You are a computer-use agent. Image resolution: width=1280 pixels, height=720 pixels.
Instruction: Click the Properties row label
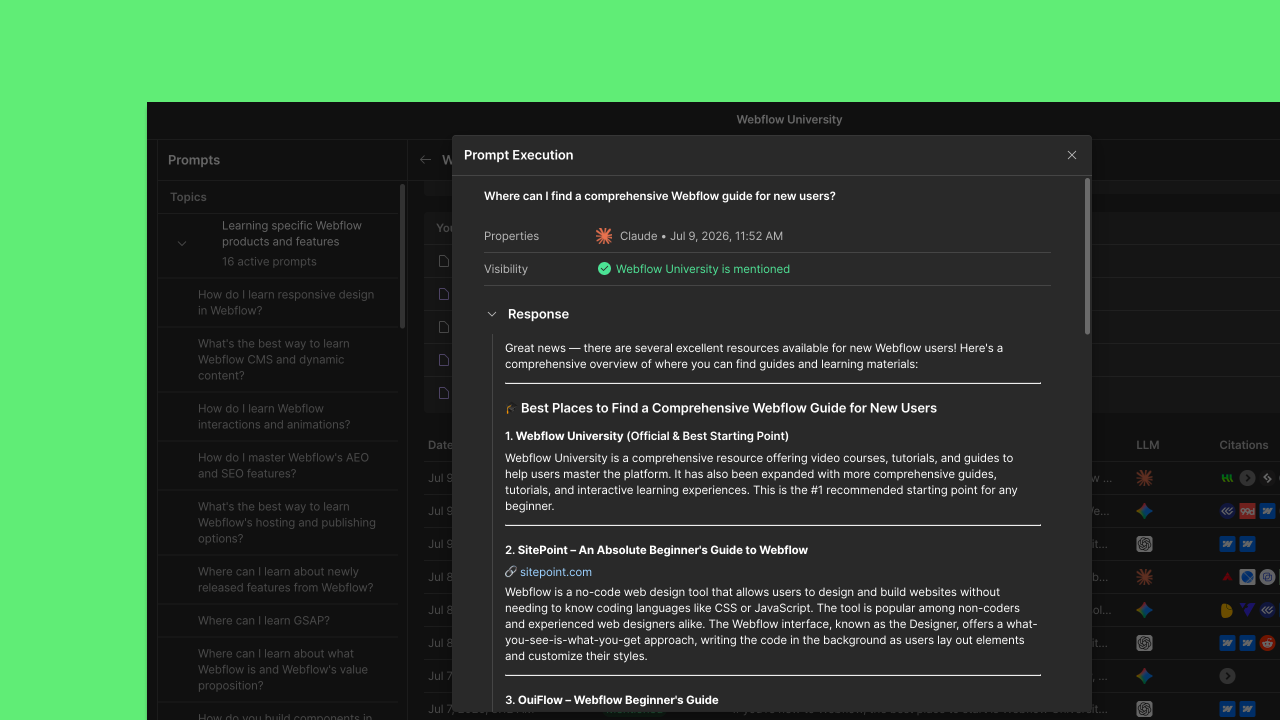coord(512,236)
